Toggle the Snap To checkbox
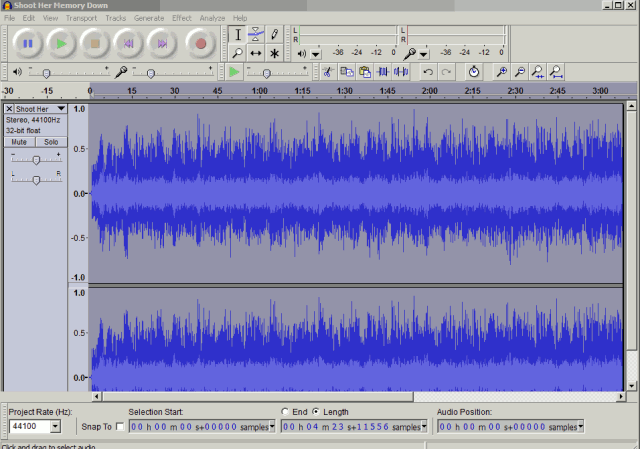640x449 pixels. pos(120,427)
